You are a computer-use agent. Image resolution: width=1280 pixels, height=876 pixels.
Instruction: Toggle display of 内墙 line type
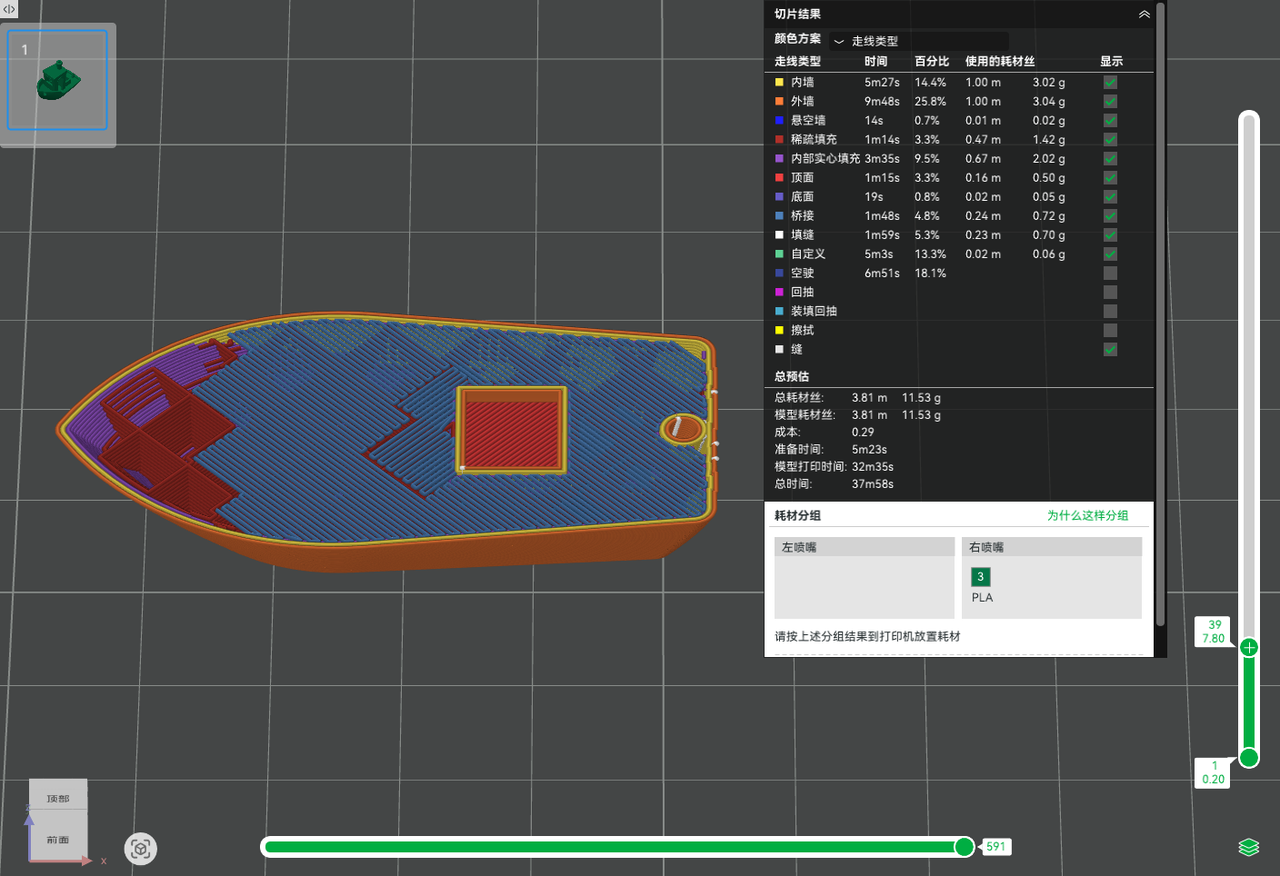(1110, 82)
